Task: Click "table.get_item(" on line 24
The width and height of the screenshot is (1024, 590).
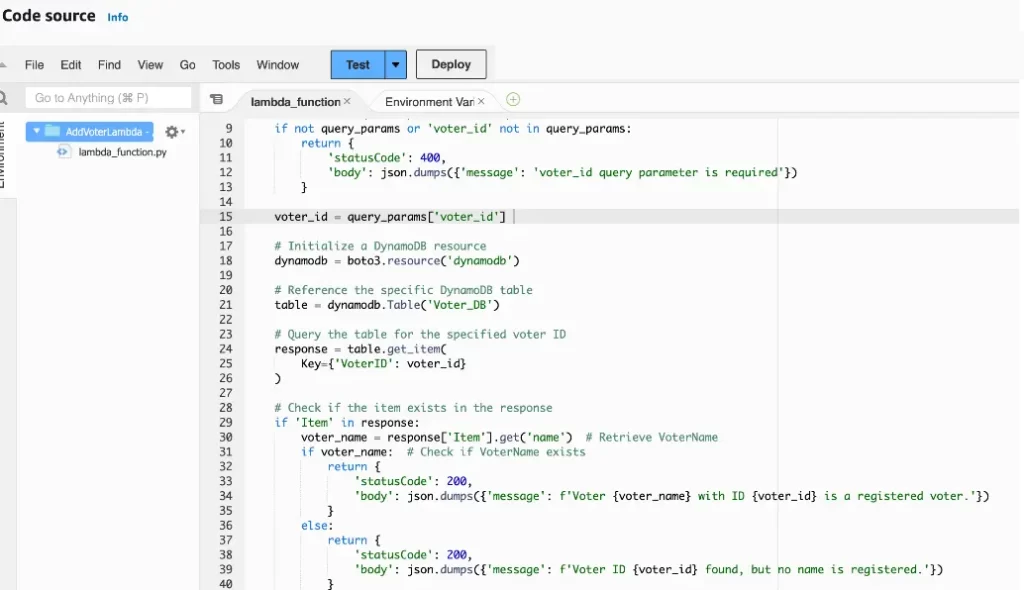Action: pyautogui.click(x=396, y=348)
